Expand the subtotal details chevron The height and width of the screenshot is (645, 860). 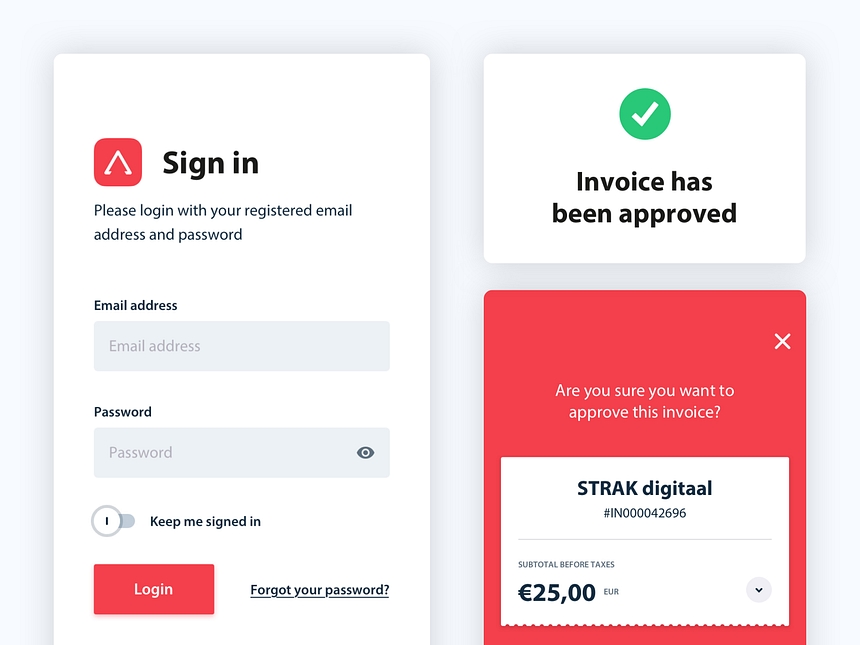coord(759,590)
